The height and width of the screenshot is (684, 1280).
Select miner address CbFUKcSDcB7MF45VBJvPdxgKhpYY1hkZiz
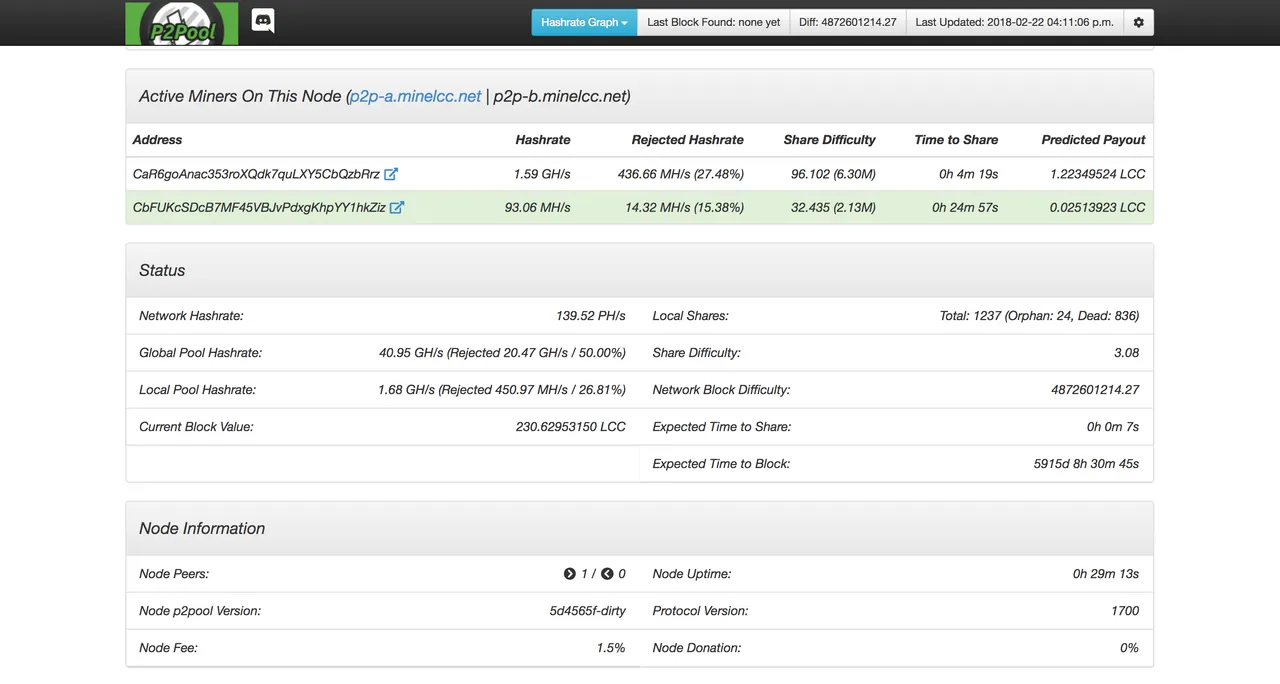(259, 208)
